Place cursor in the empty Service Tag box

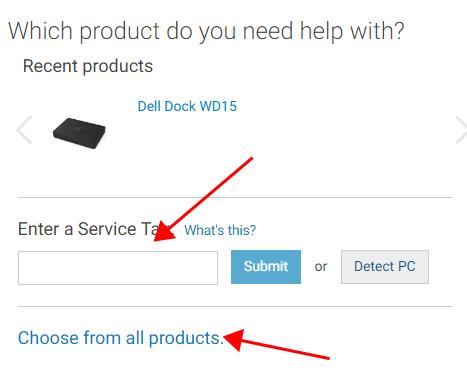point(118,268)
